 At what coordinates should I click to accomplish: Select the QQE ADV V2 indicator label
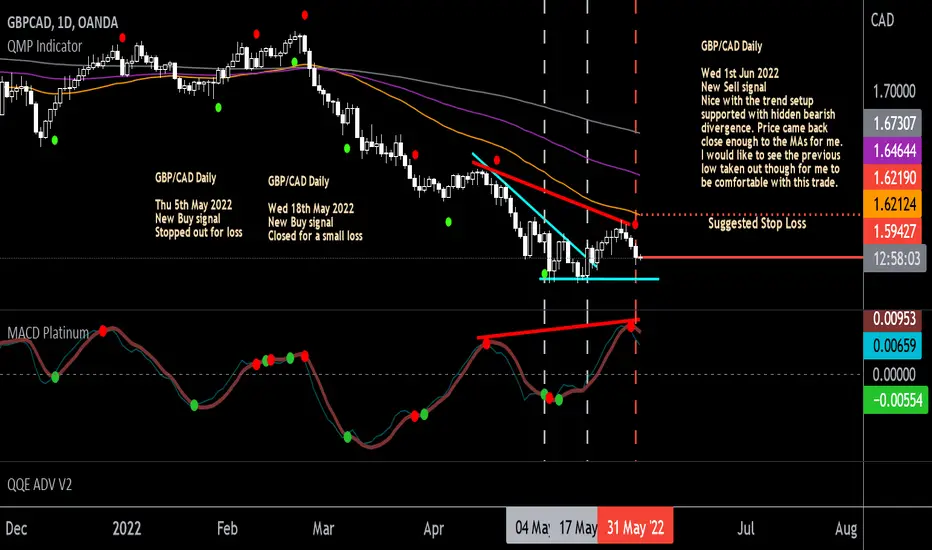coord(39,485)
